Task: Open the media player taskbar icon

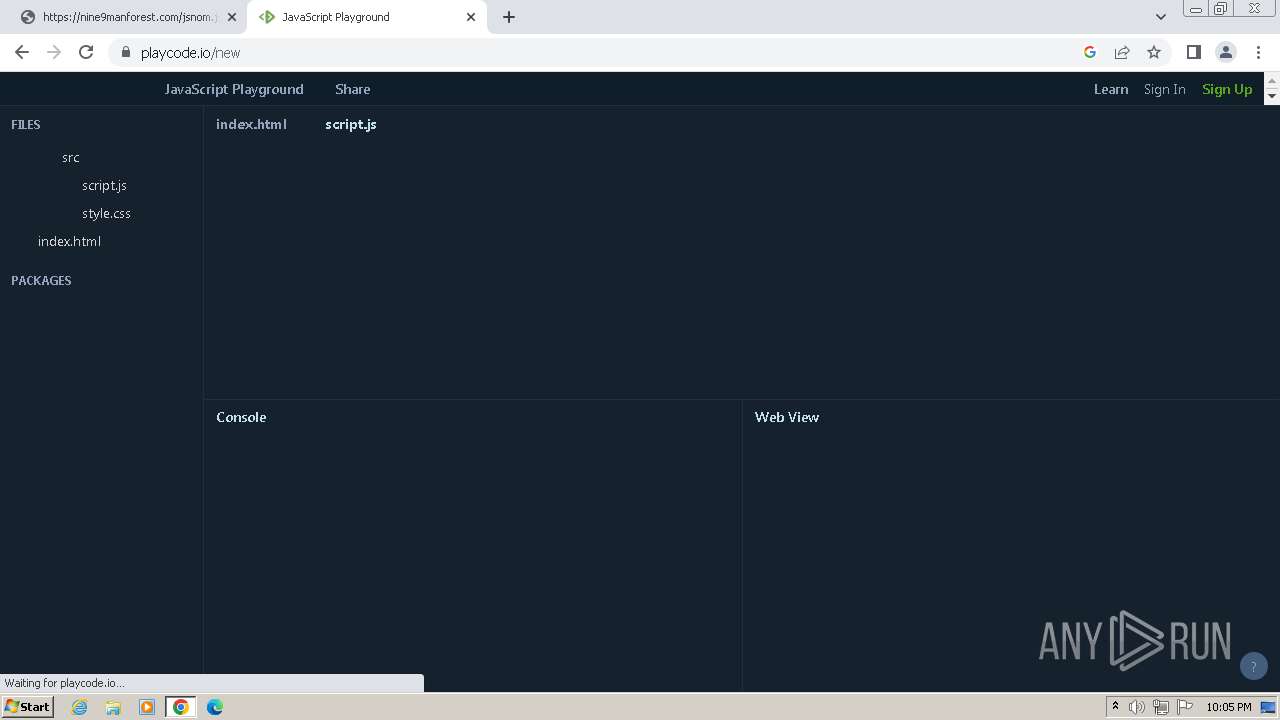Action: coord(147,707)
